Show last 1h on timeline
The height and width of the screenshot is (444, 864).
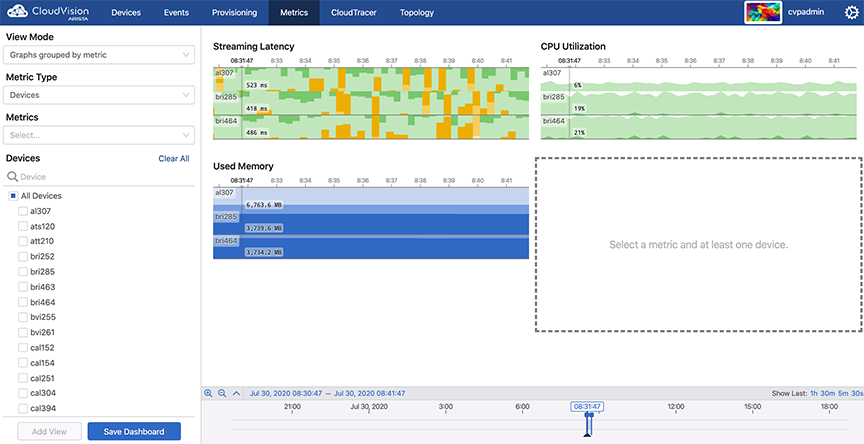pos(814,393)
